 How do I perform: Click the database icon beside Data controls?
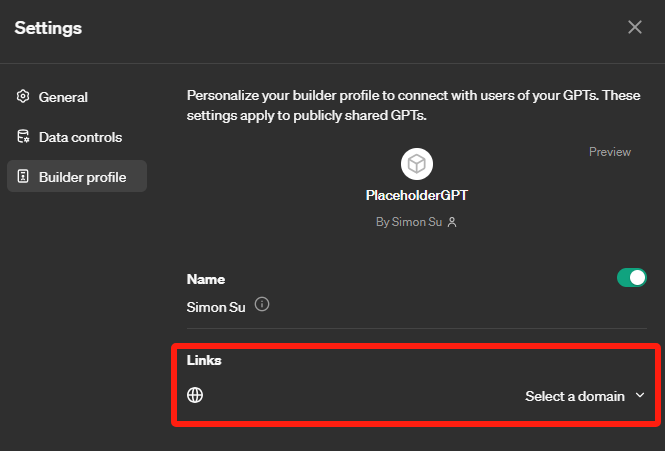tap(22, 137)
